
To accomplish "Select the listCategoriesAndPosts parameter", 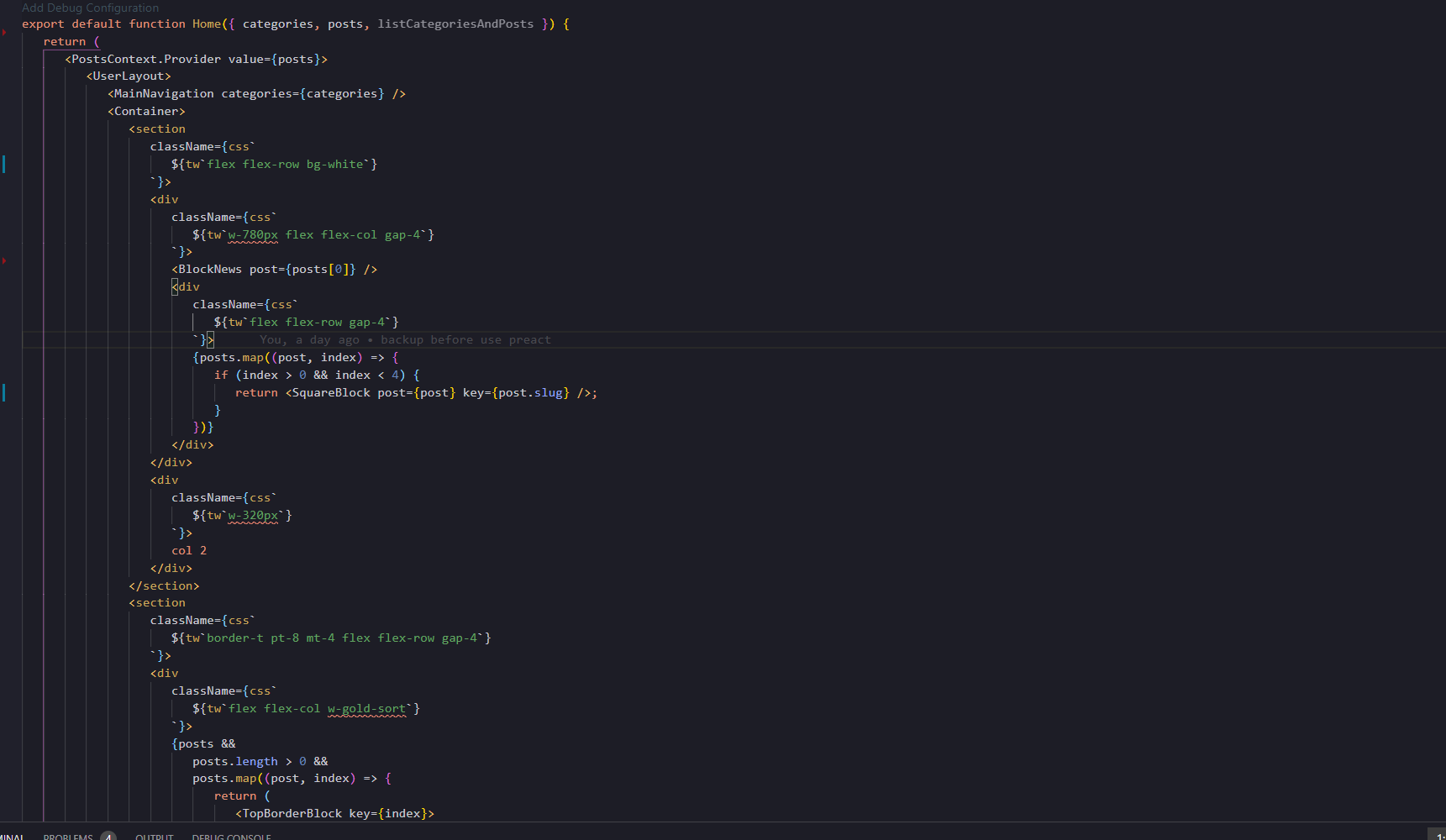I will [456, 24].
